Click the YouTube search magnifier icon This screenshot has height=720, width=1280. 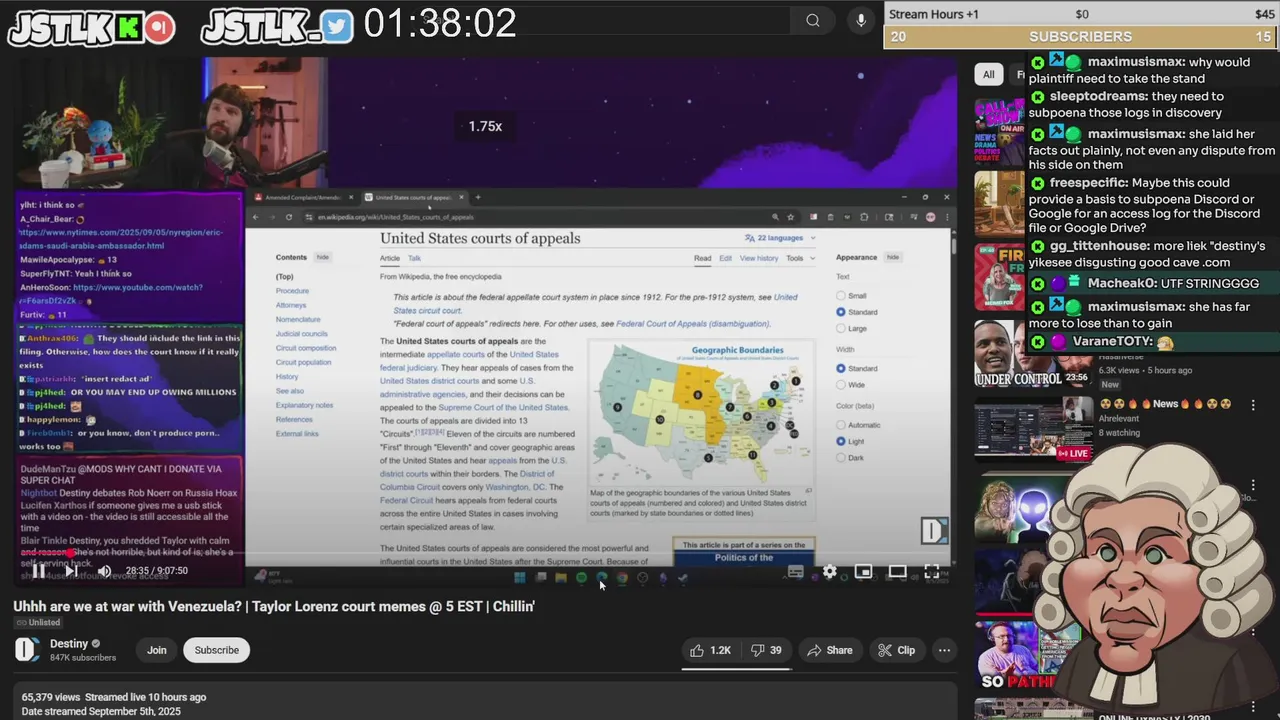pyautogui.click(x=813, y=20)
